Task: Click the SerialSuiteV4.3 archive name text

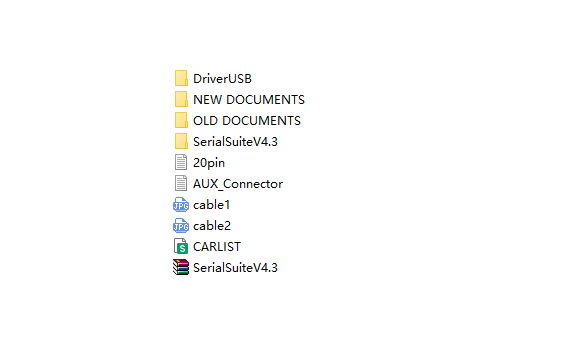Action: pyautogui.click(x=235, y=268)
